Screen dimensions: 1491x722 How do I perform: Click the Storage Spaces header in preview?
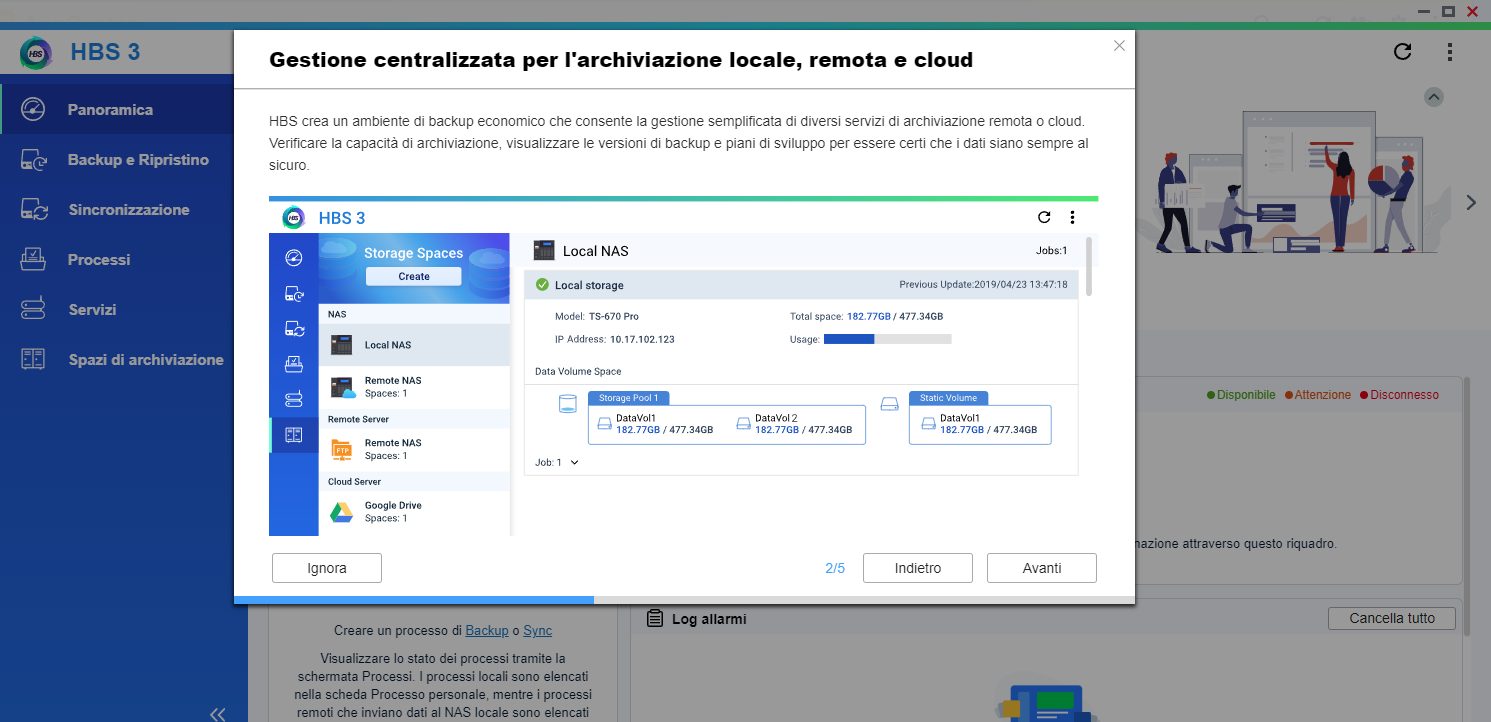pos(414,253)
